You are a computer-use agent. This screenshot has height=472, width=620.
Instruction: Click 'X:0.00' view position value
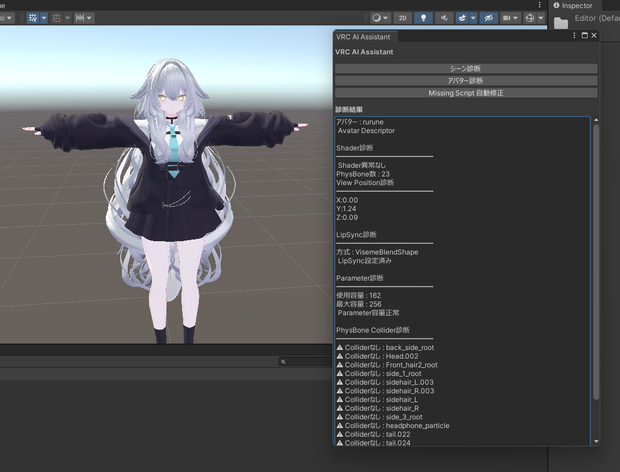tap(347, 200)
